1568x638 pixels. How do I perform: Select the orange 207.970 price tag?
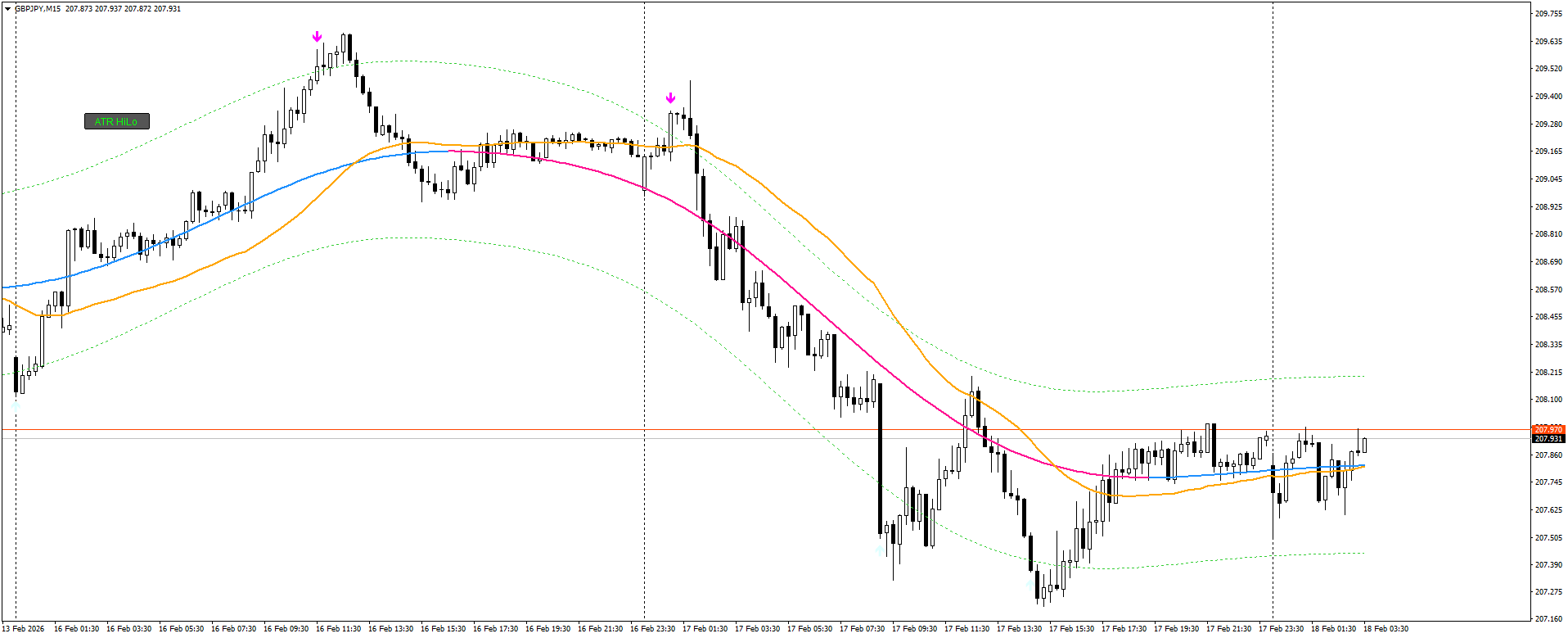tap(1548, 429)
